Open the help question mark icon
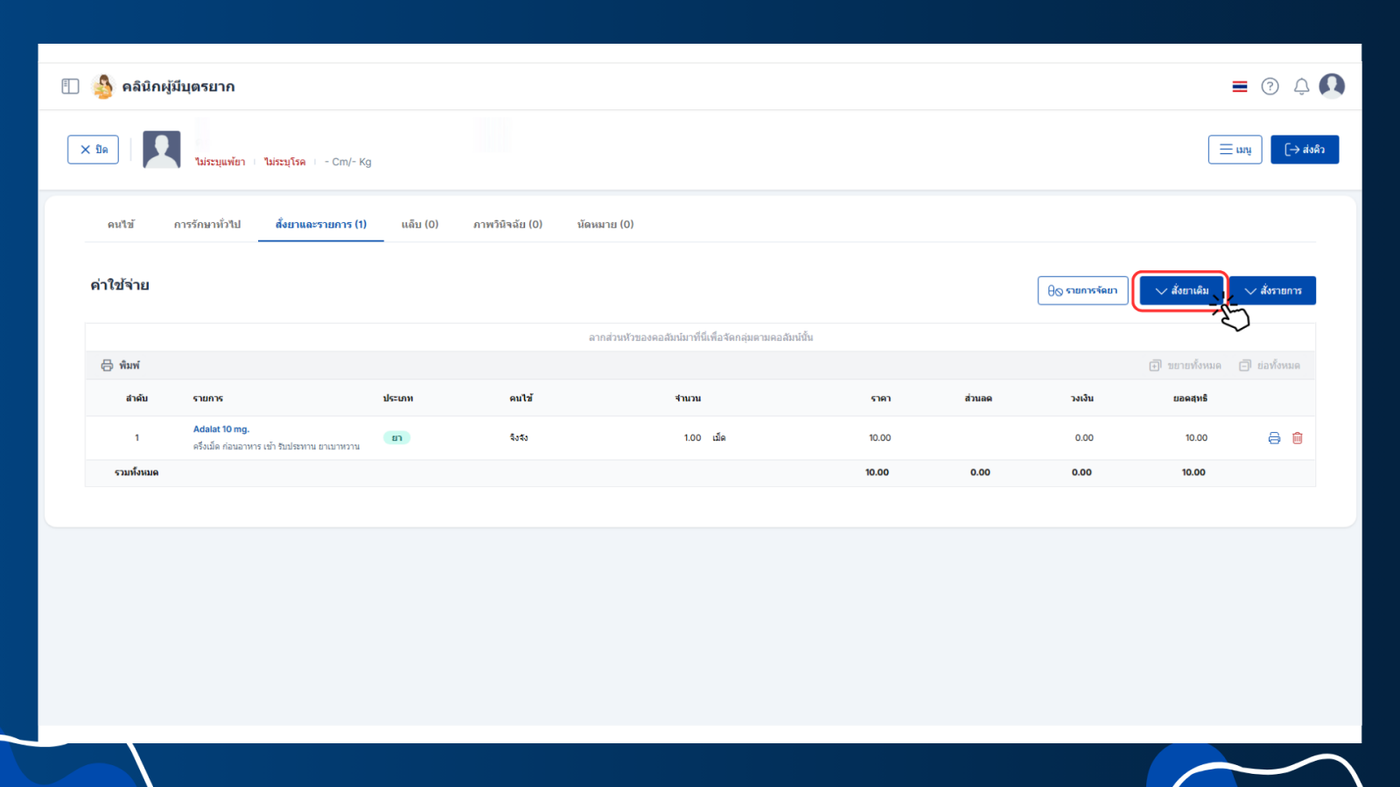The image size is (1400, 787). coord(1270,87)
